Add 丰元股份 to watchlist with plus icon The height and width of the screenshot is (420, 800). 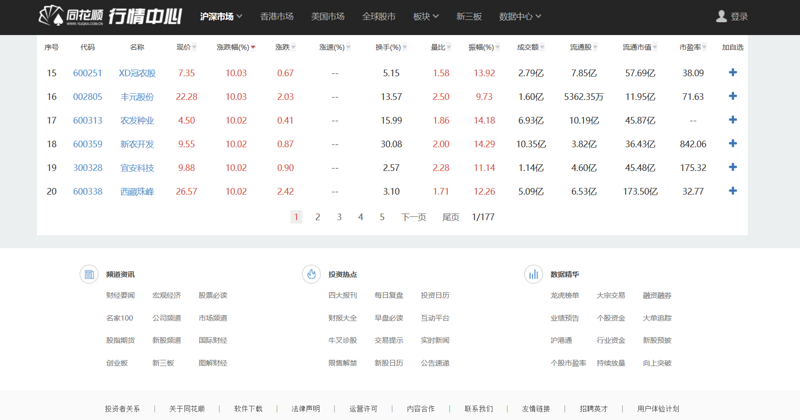(733, 96)
